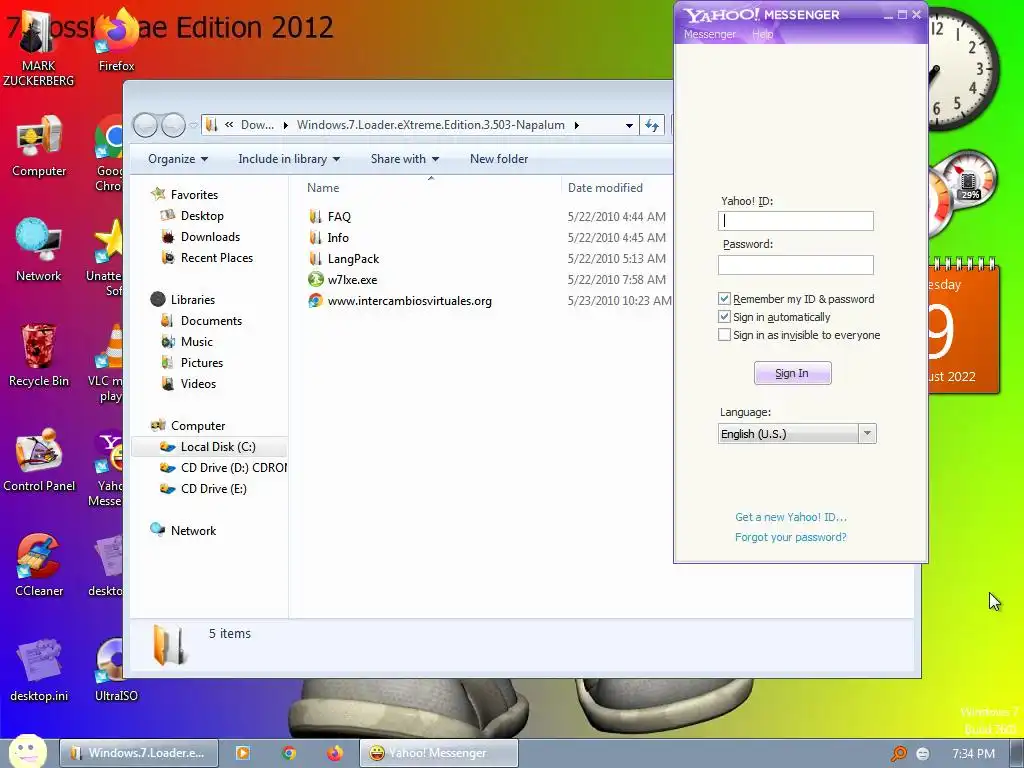Open the Control Panel desktop icon
The width and height of the screenshot is (1024, 768).
(39, 460)
